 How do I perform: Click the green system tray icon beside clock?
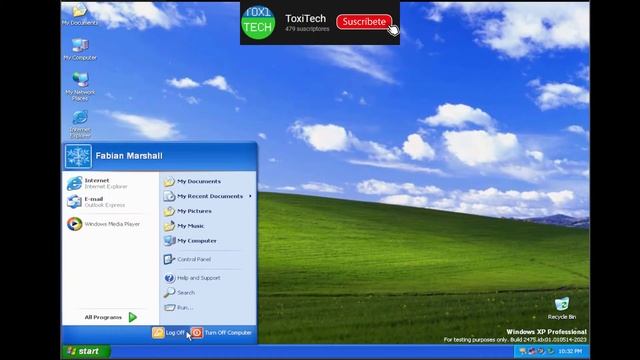pyautogui.click(x=551, y=351)
